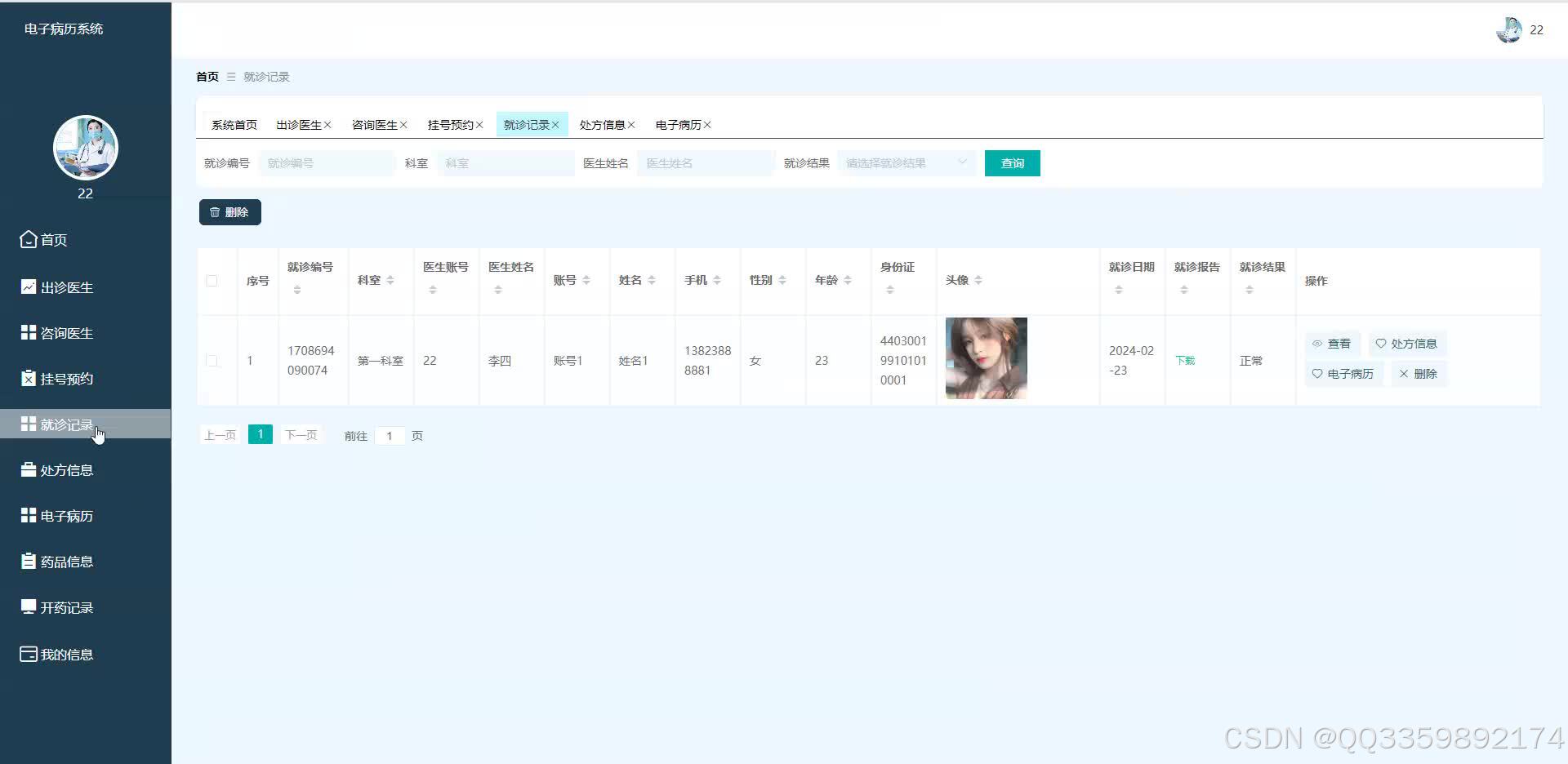The height and width of the screenshot is (764, 1568).
Task: Click 删除 button in row 1 actions
Action: pyautogui.click(x=1419, y=374)
